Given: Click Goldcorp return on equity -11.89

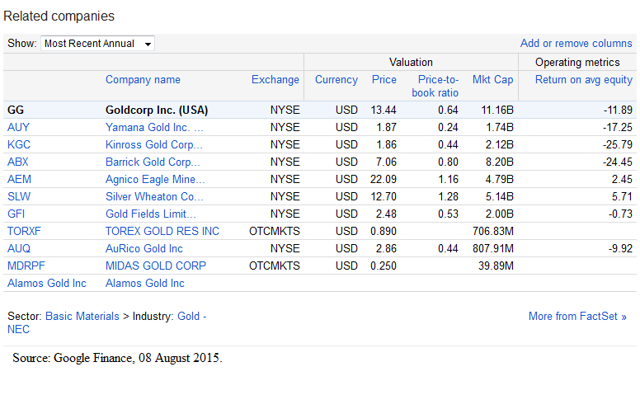Looking at the screenshot, I should [x=618, y=110].
